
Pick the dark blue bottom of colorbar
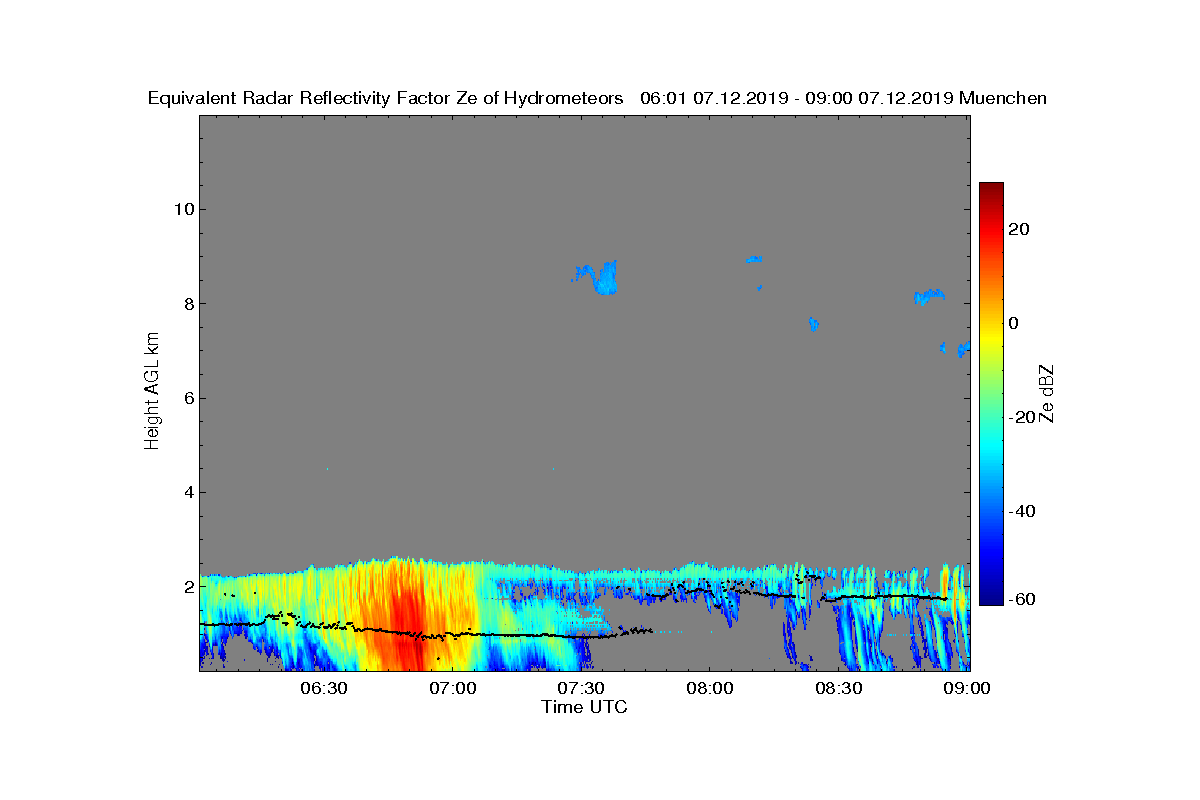point(991,599)
